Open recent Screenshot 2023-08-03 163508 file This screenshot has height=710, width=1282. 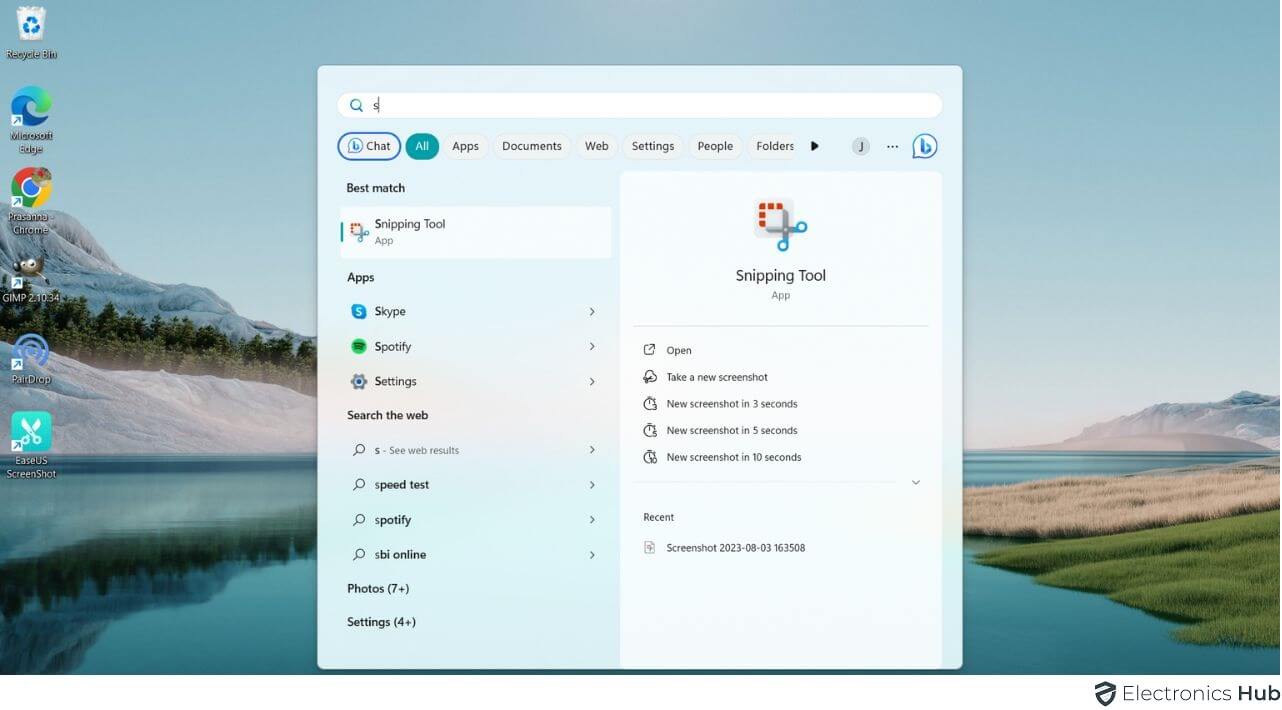[x=735, y=548]
